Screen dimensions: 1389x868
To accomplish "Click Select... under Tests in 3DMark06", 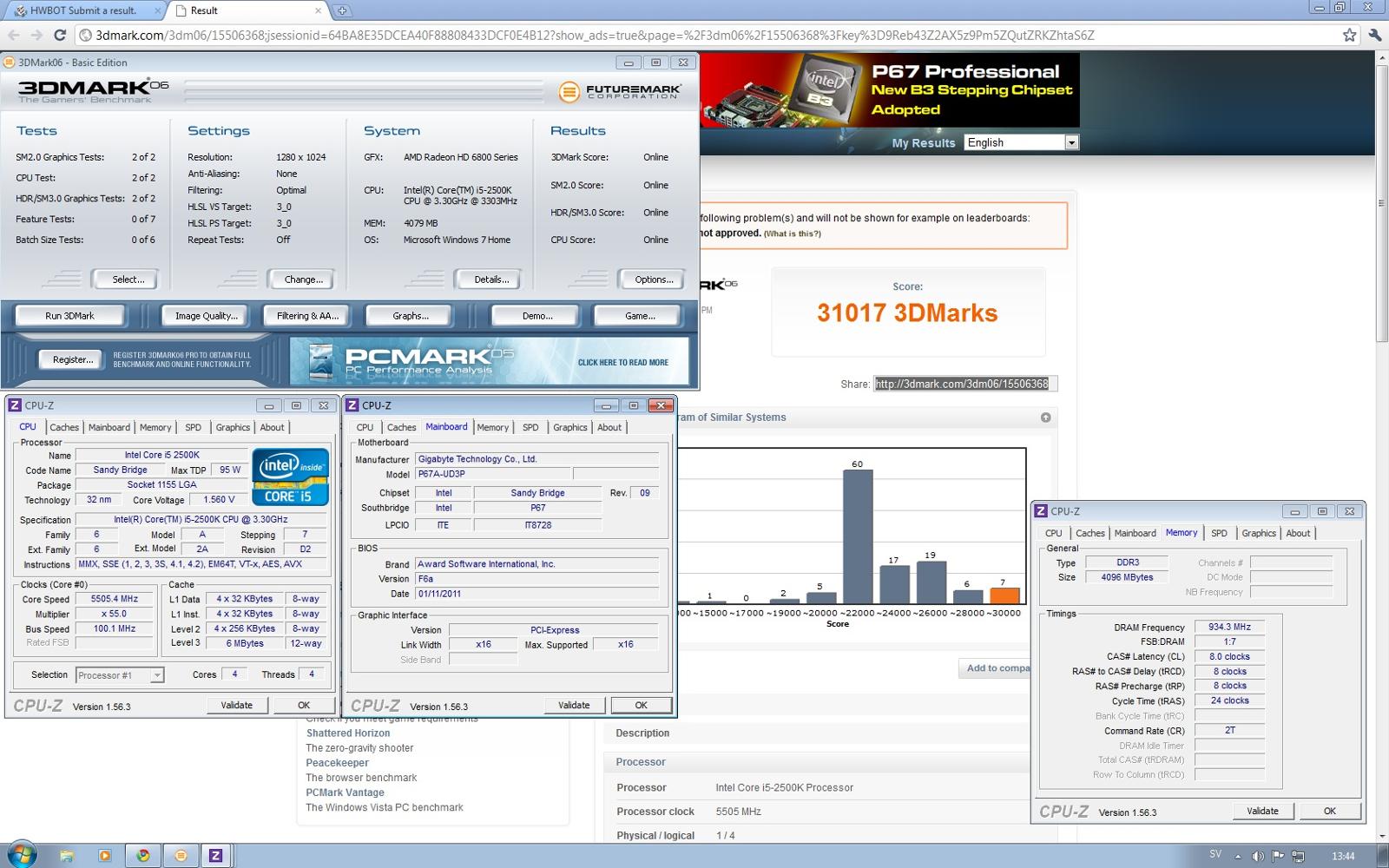I will tap(128, 279).
